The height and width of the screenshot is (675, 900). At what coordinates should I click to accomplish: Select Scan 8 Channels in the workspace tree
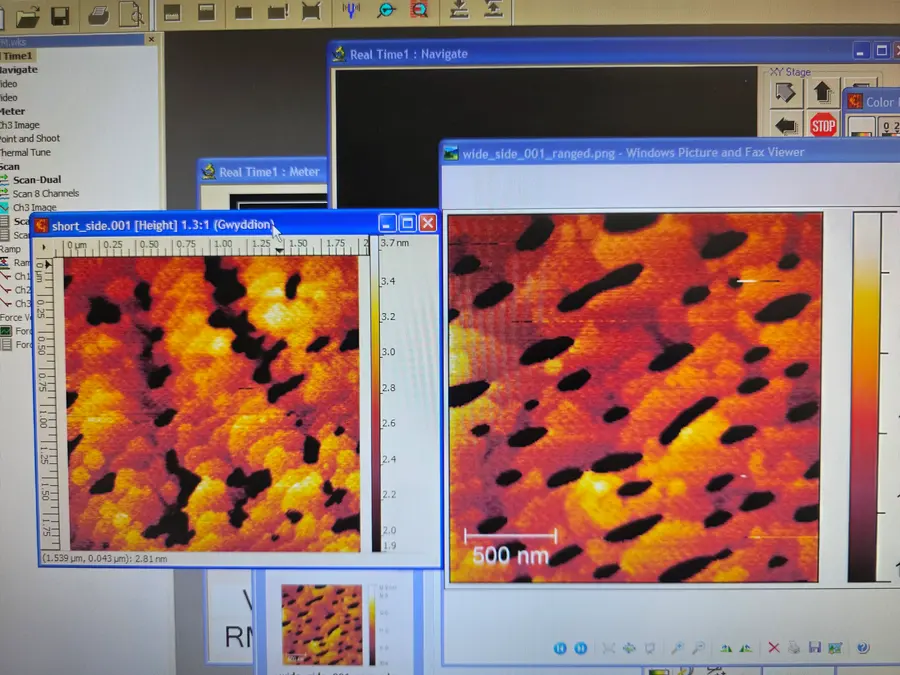[45, 193]
